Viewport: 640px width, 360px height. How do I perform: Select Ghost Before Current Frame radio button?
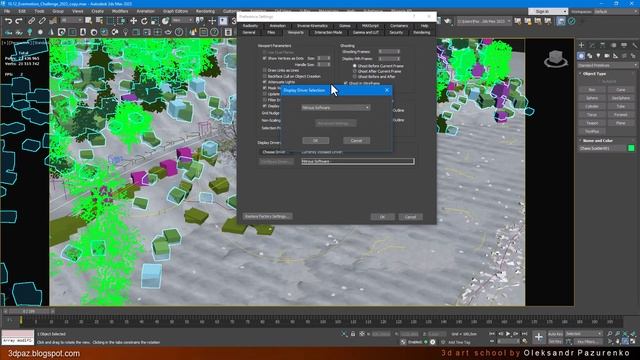[355, 66]
